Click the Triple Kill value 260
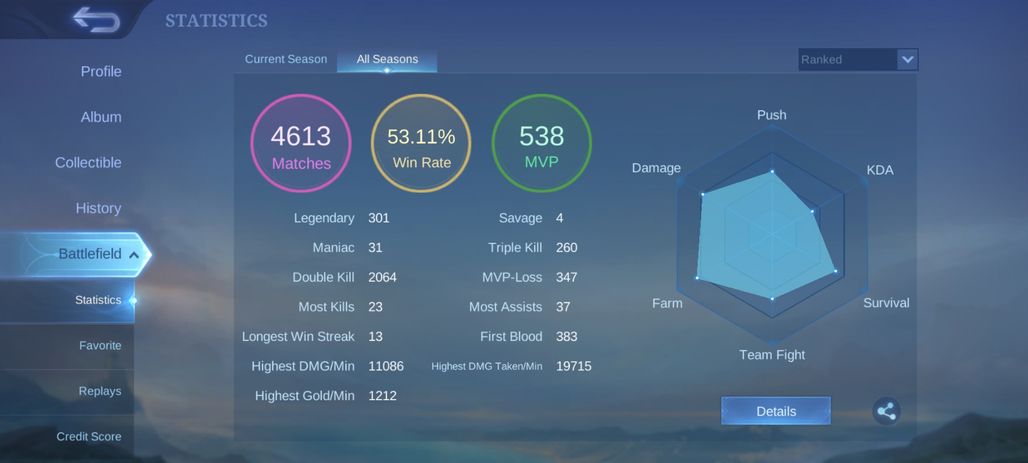Screen dimensions: 1028x463 [566, 247]
